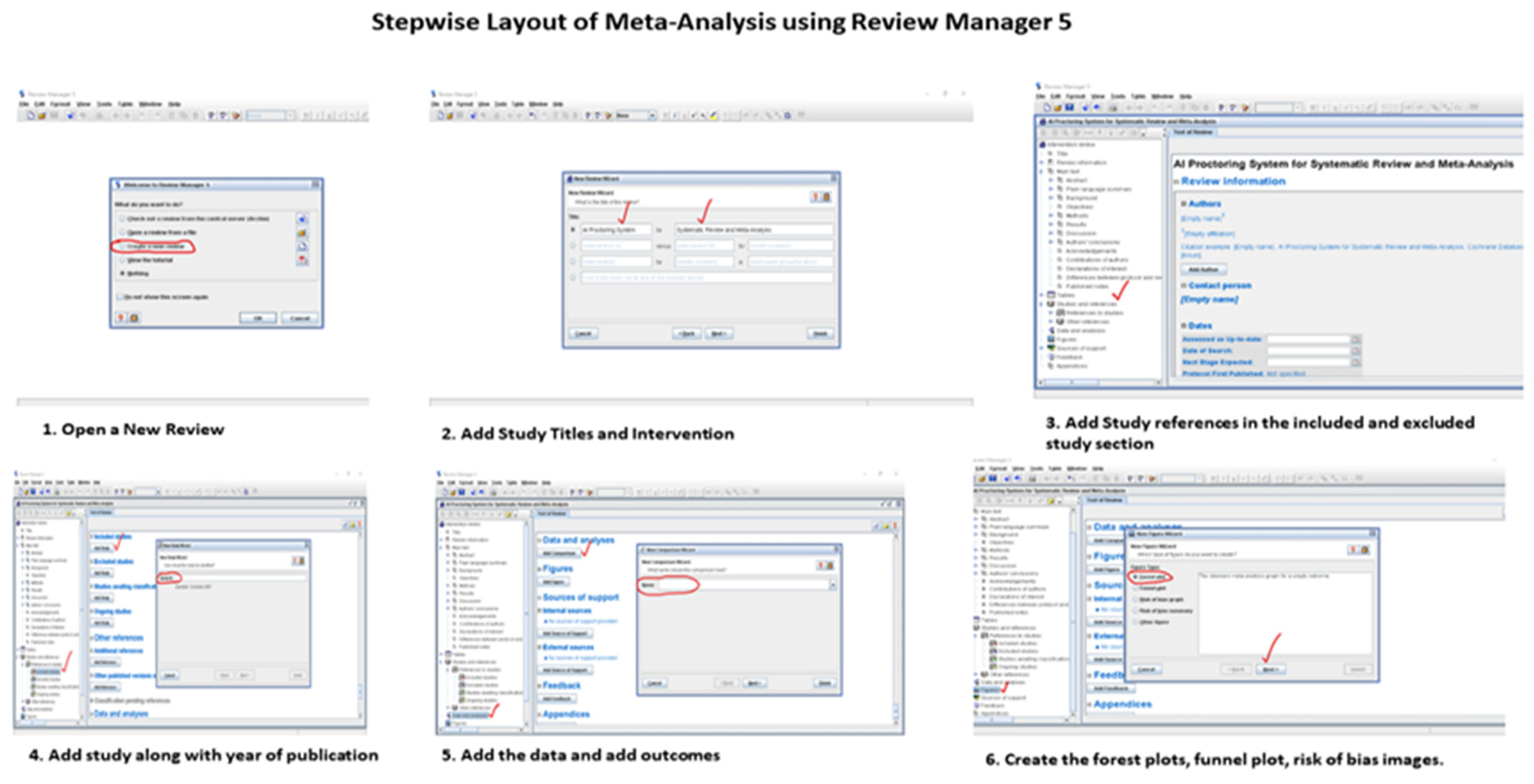Click tutorial icon in Welcome dialog

pos(302,260)
